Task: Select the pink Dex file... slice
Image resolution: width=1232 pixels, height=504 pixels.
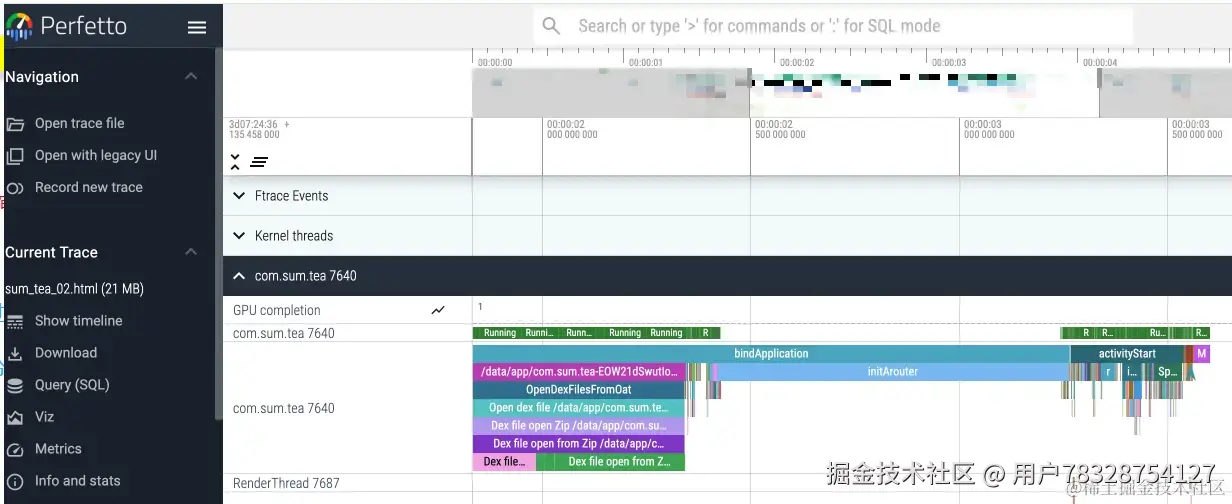Action: pos(504,462)
